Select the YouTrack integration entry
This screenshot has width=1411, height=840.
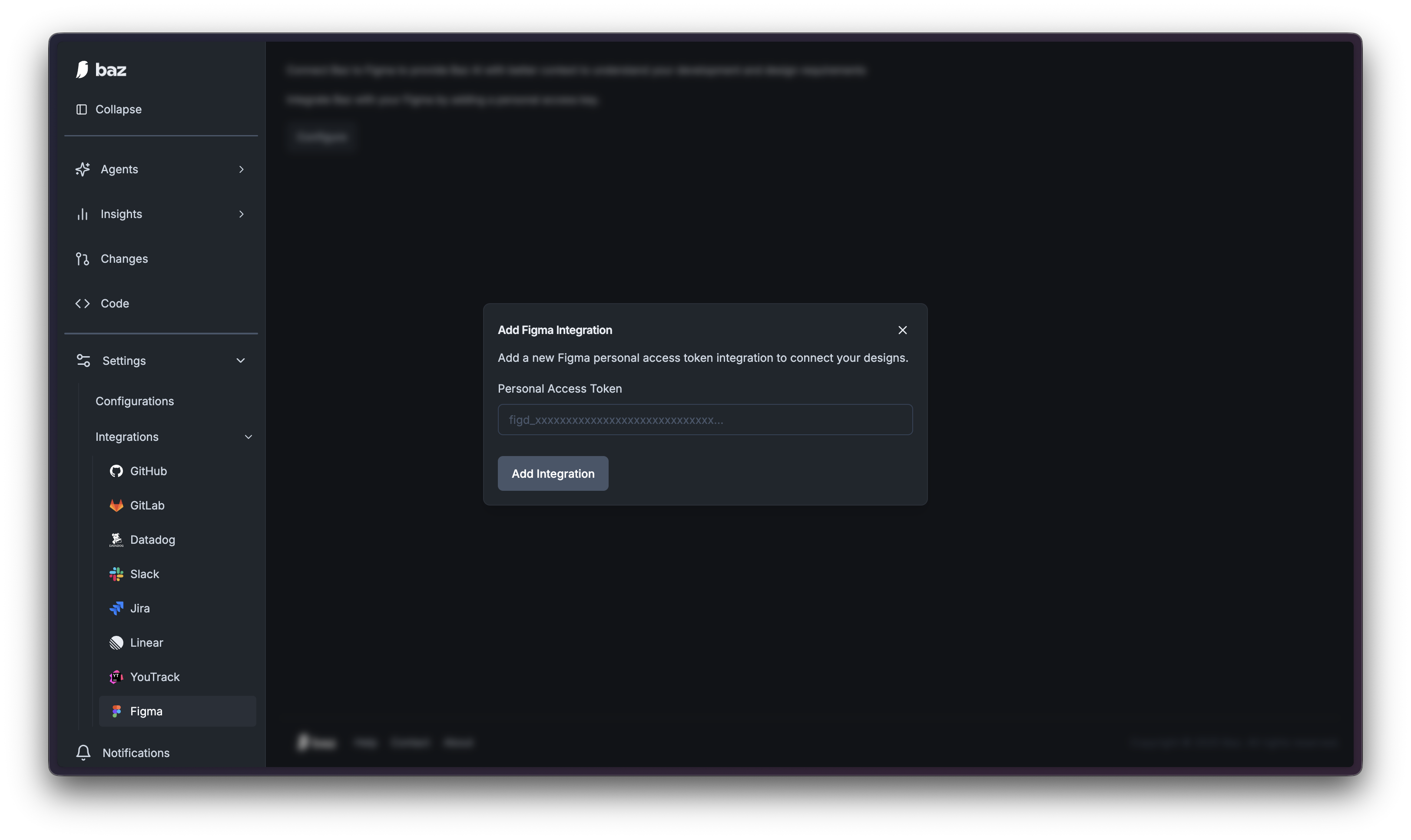177,677
